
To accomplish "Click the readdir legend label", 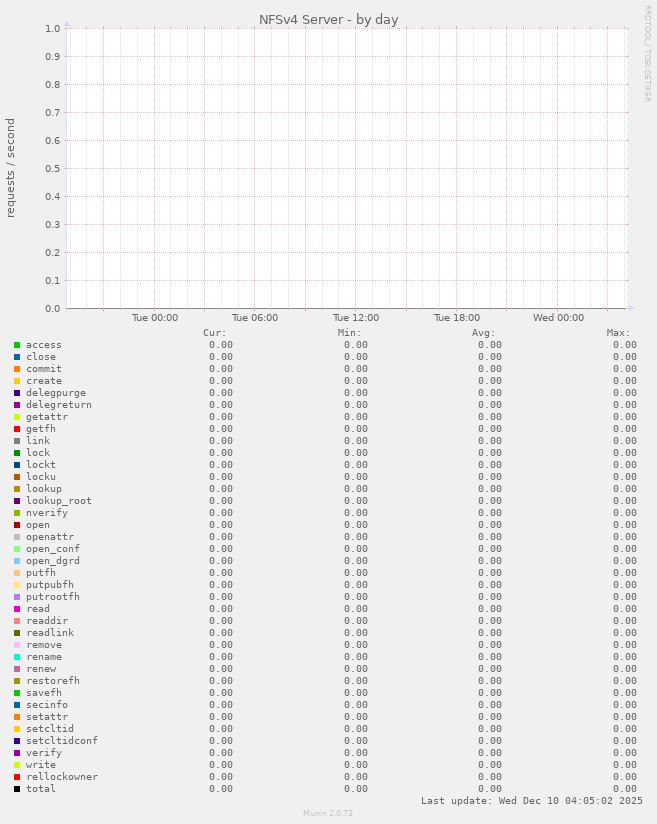I will [47, 621].
